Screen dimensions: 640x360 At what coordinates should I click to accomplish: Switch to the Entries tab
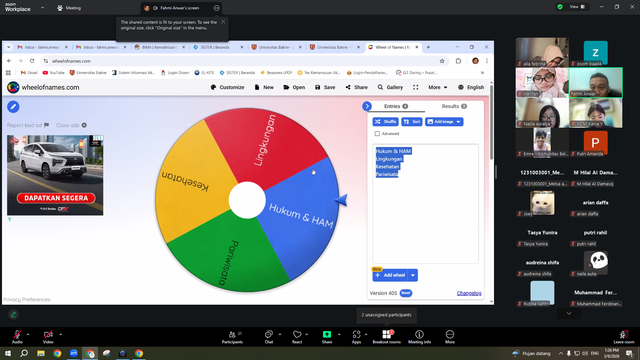(x=396, y=106)
